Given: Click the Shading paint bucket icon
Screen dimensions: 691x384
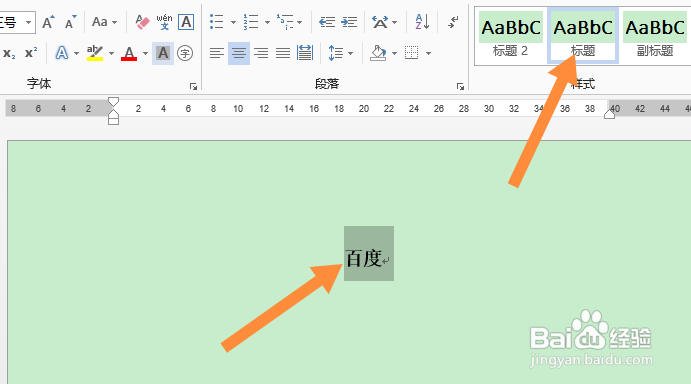Looking at the screenshot, I should click(378, 53).
